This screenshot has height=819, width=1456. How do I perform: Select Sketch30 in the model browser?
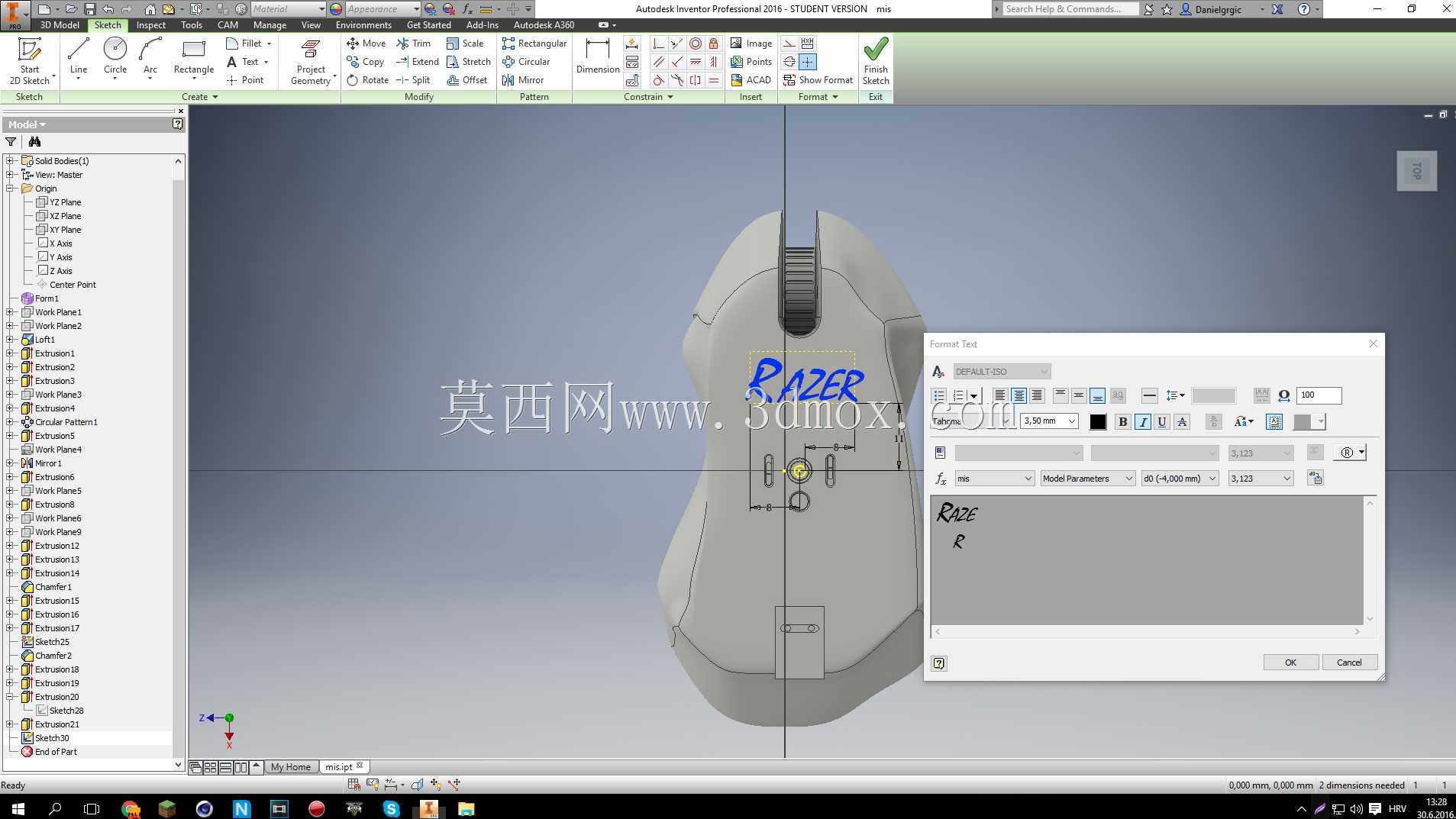52,738
